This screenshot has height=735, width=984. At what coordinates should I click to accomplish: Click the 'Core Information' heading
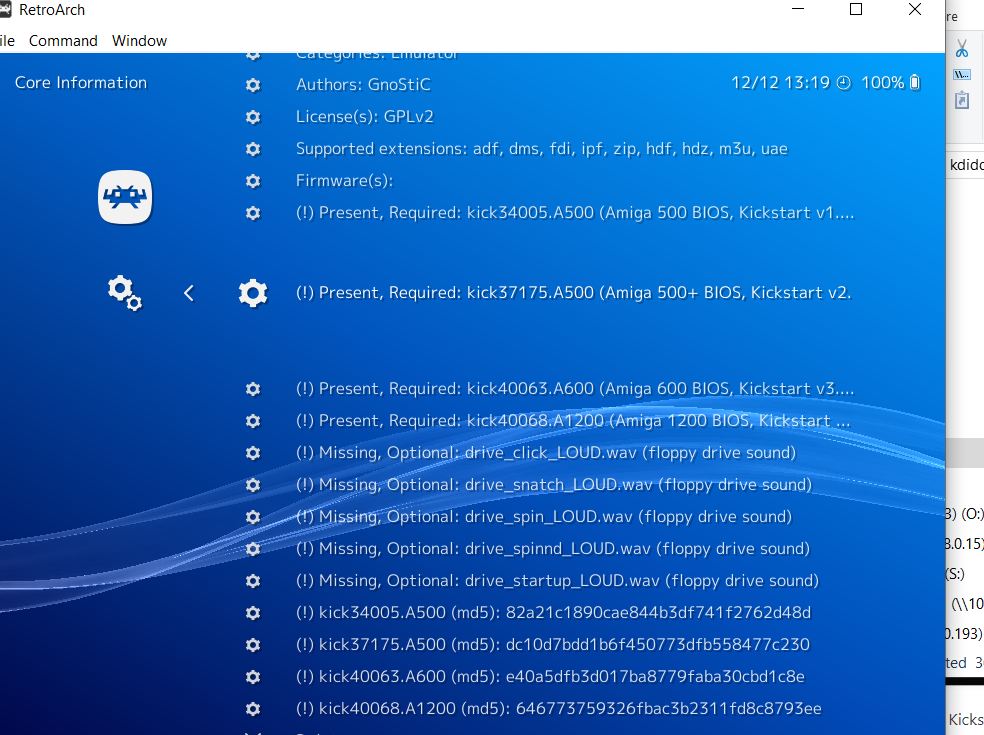[81, 83]
